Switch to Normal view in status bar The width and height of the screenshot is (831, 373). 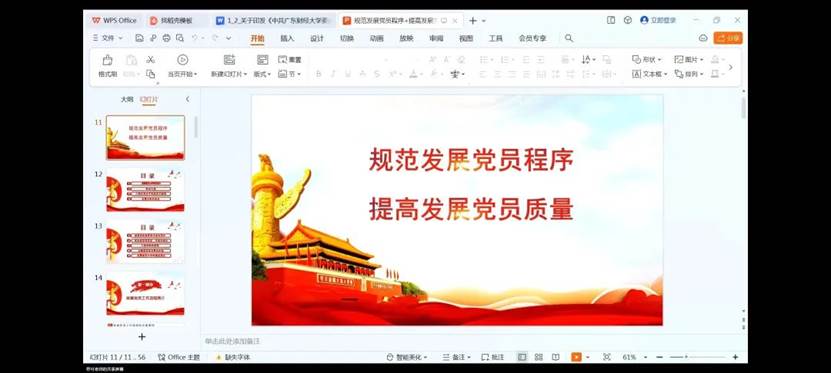coord(522,357)
